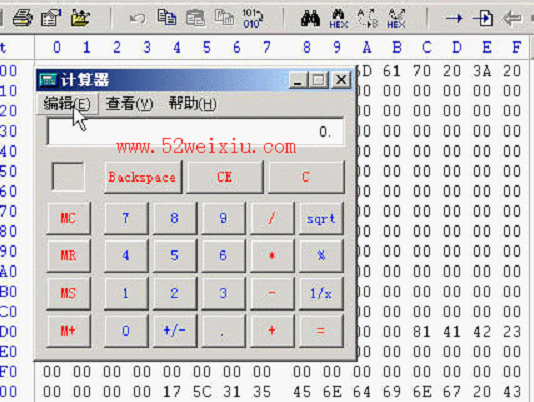This screenshot has height=402, width=534.
Task: Click the blue right arrow icon
Action: 454,18
